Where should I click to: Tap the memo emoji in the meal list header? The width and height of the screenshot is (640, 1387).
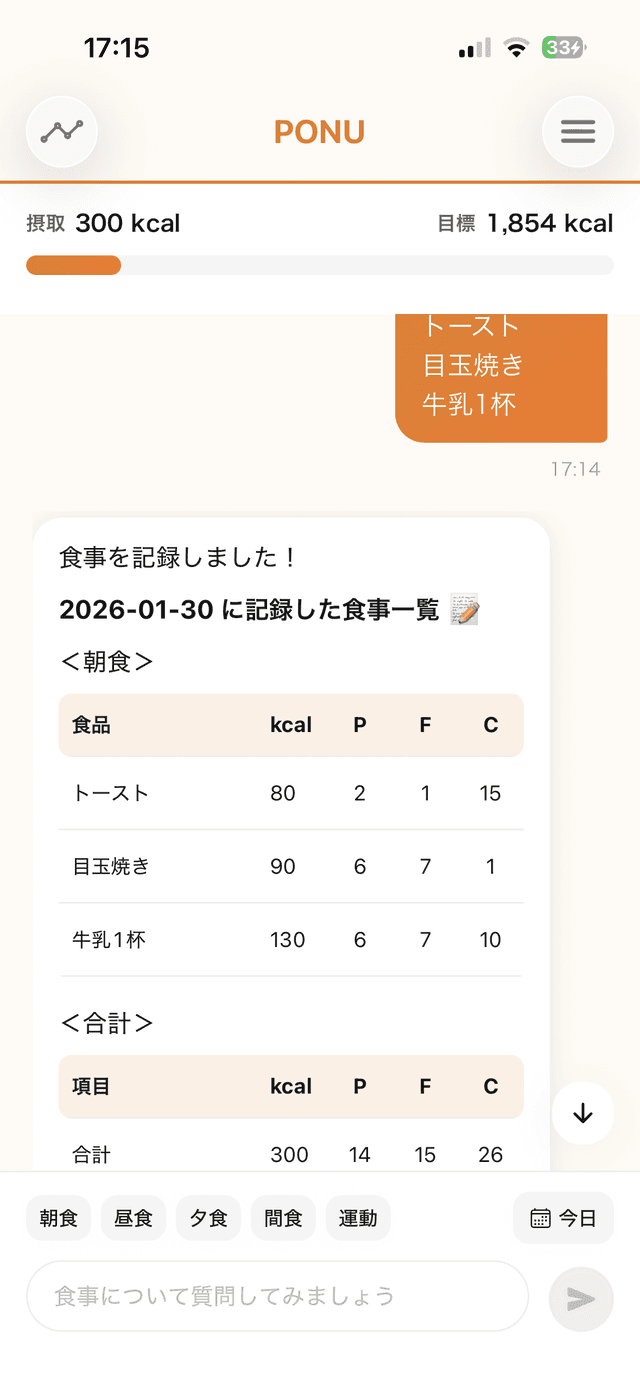click(462, 609)
